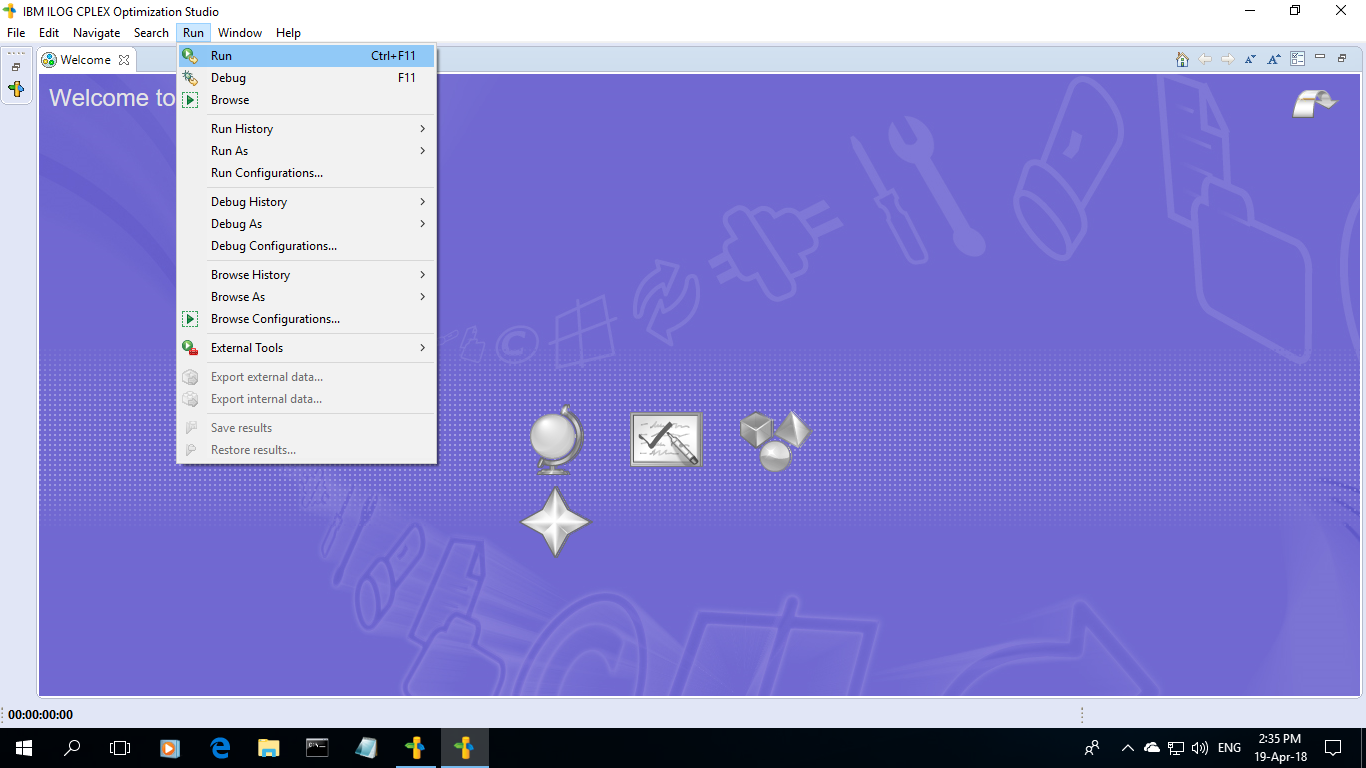Viewport: 1366px width, 768px height.
Task: Select the Run command in the menu
Action: (x=222, y=56)
